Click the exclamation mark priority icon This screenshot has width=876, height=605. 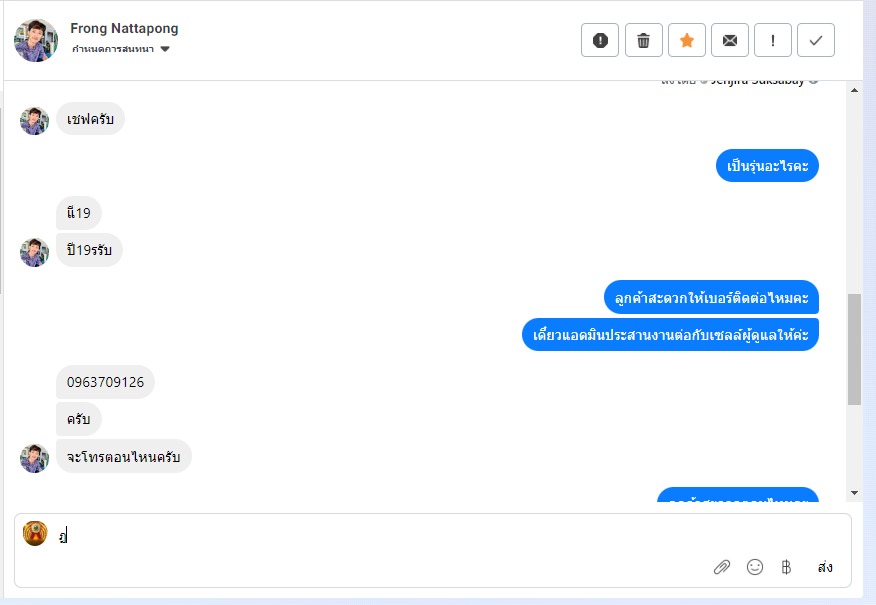pyautogui.click(x=773, y=40)
